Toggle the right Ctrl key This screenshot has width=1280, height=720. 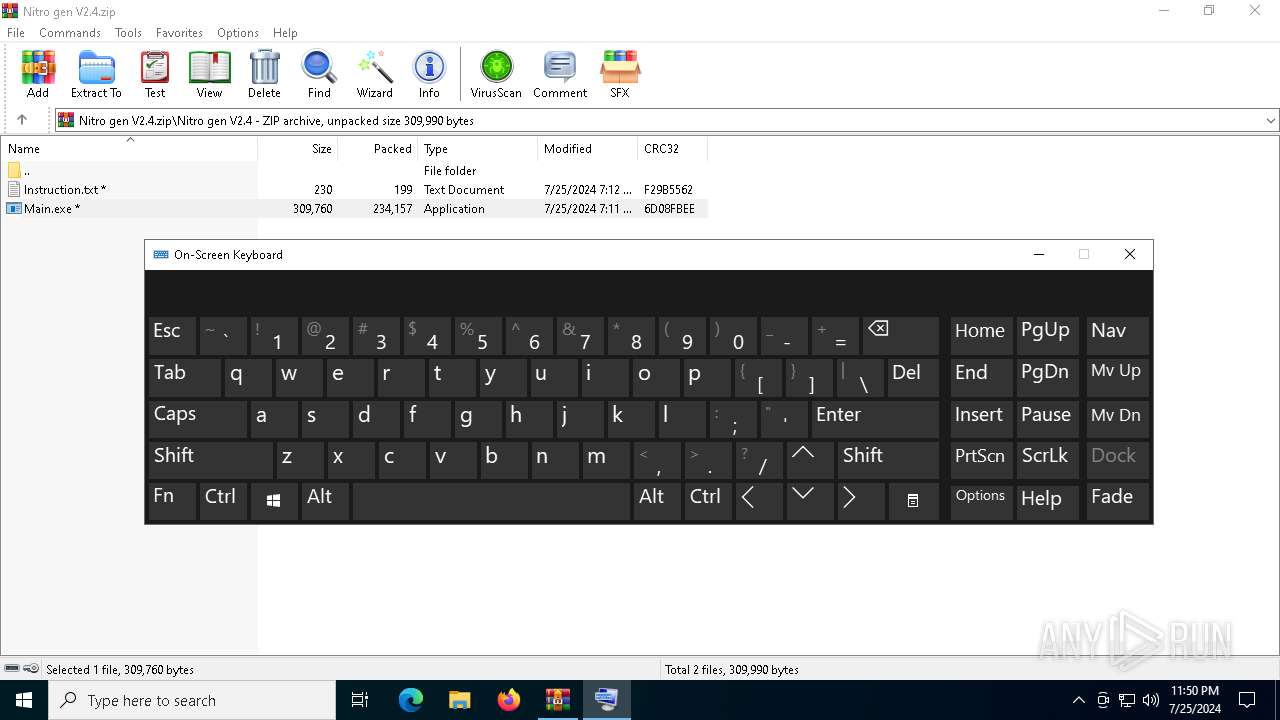[x=707, y=500]
